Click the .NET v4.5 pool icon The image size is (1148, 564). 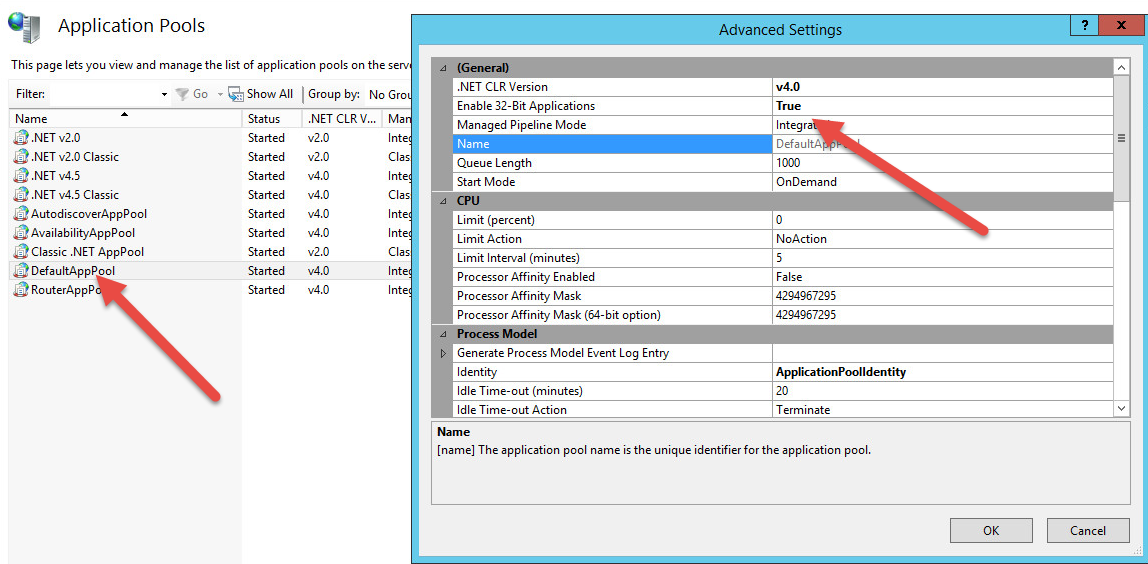pyautogui.click(x=21, y=176)
